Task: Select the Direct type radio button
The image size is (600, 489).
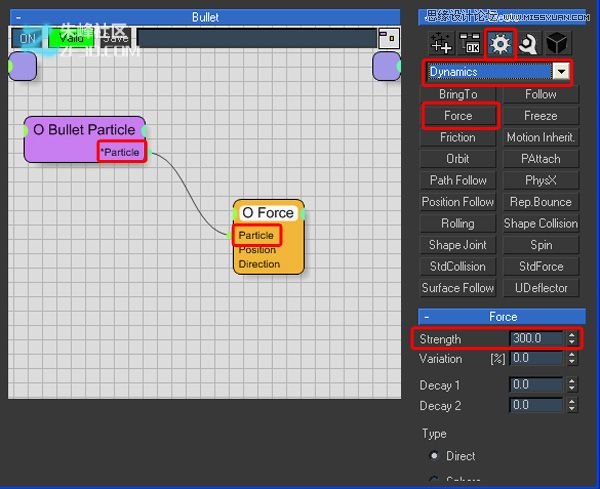Action: point(434,456)
